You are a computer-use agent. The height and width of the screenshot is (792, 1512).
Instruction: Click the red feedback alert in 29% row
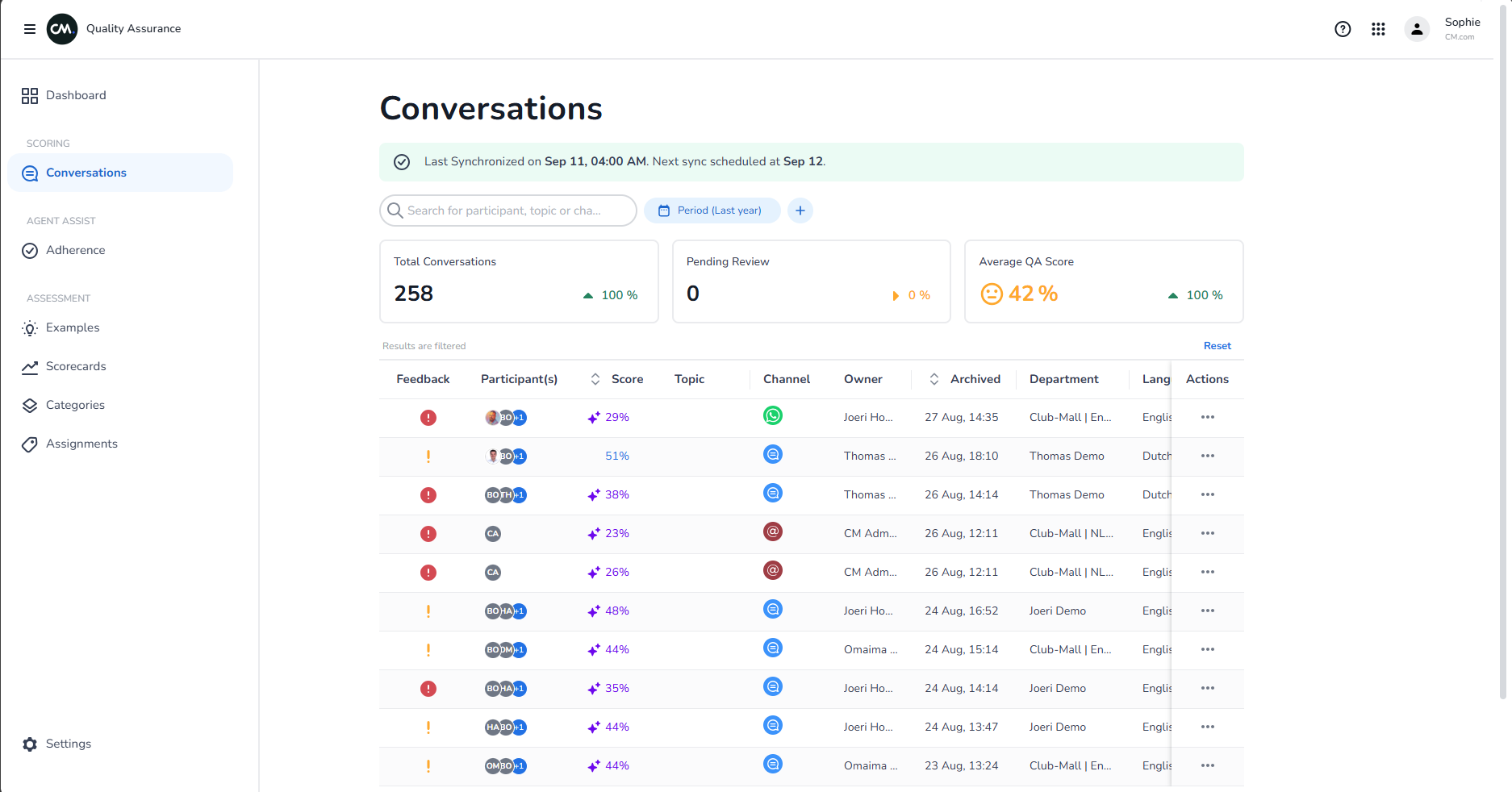coord(428,418)
